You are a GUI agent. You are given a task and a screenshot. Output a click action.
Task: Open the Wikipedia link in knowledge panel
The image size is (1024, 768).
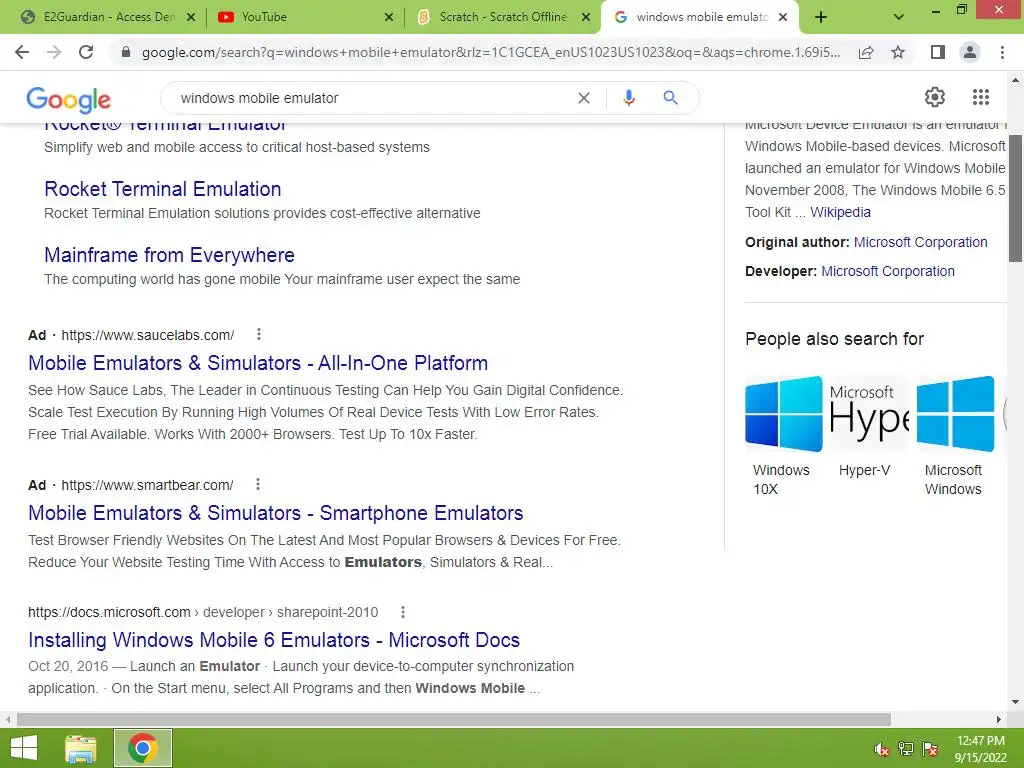840,212
